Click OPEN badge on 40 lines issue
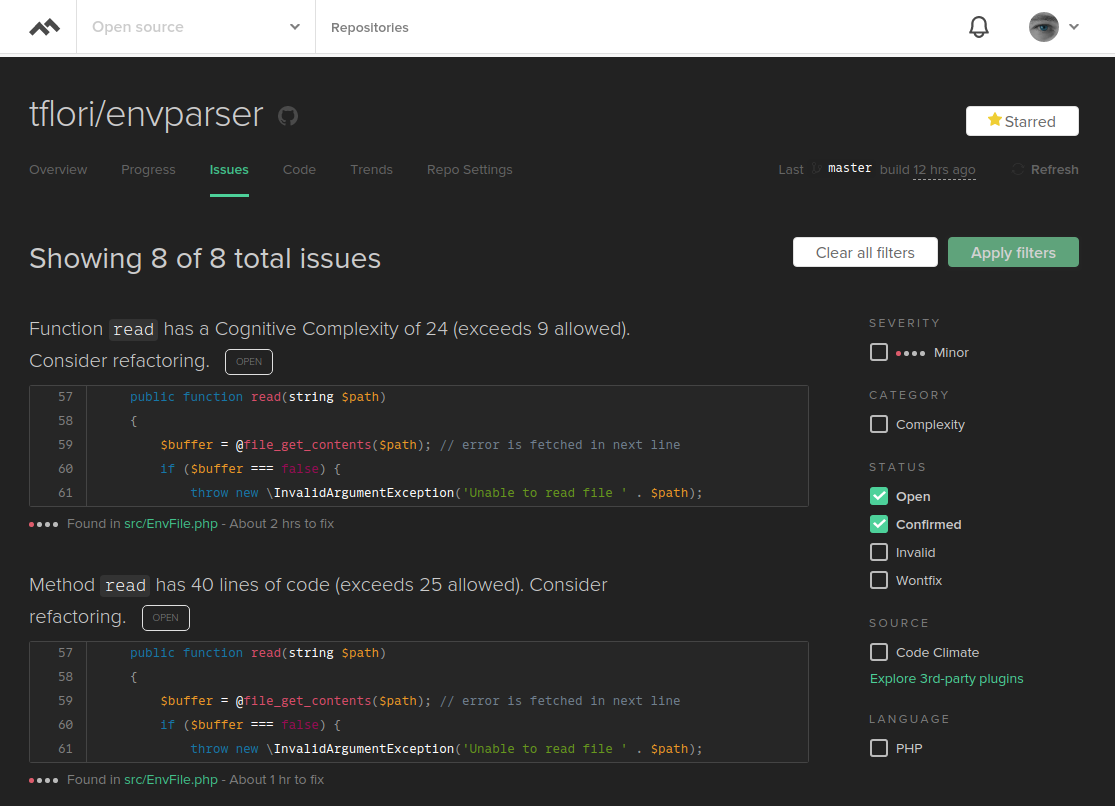Screen dimensions: 1115x806 (x=166, y=617)
